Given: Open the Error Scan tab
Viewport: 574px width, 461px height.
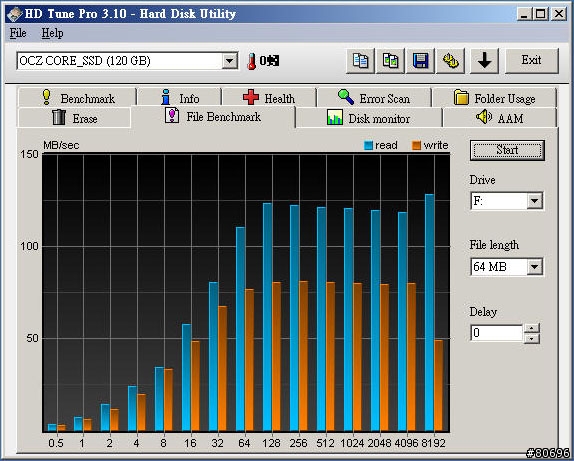Looking at the screenshot, I should pos(374,98).
